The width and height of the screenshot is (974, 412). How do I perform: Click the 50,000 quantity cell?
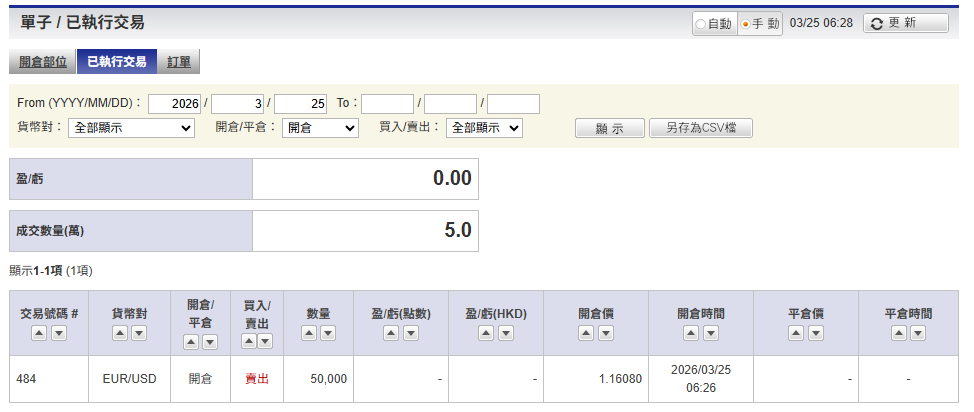[319, 379]
